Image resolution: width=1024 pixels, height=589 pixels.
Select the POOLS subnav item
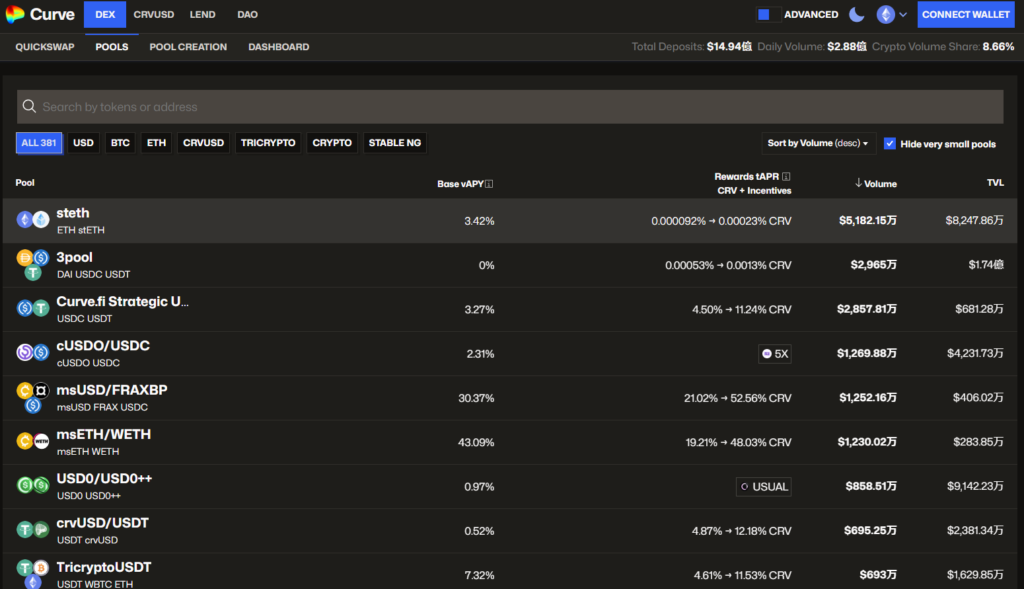(x=112, y=47)
